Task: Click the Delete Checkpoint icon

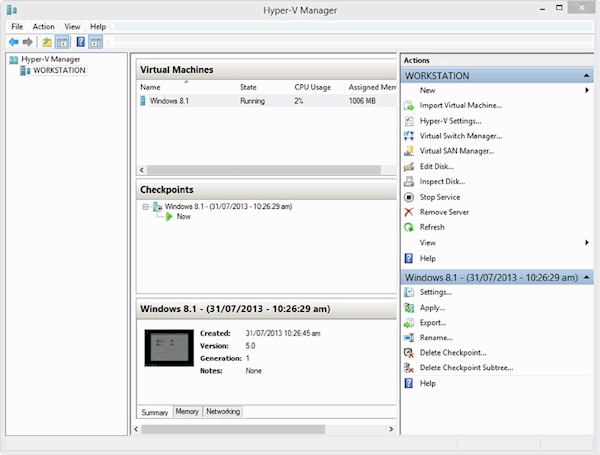Action: point(409,353)
